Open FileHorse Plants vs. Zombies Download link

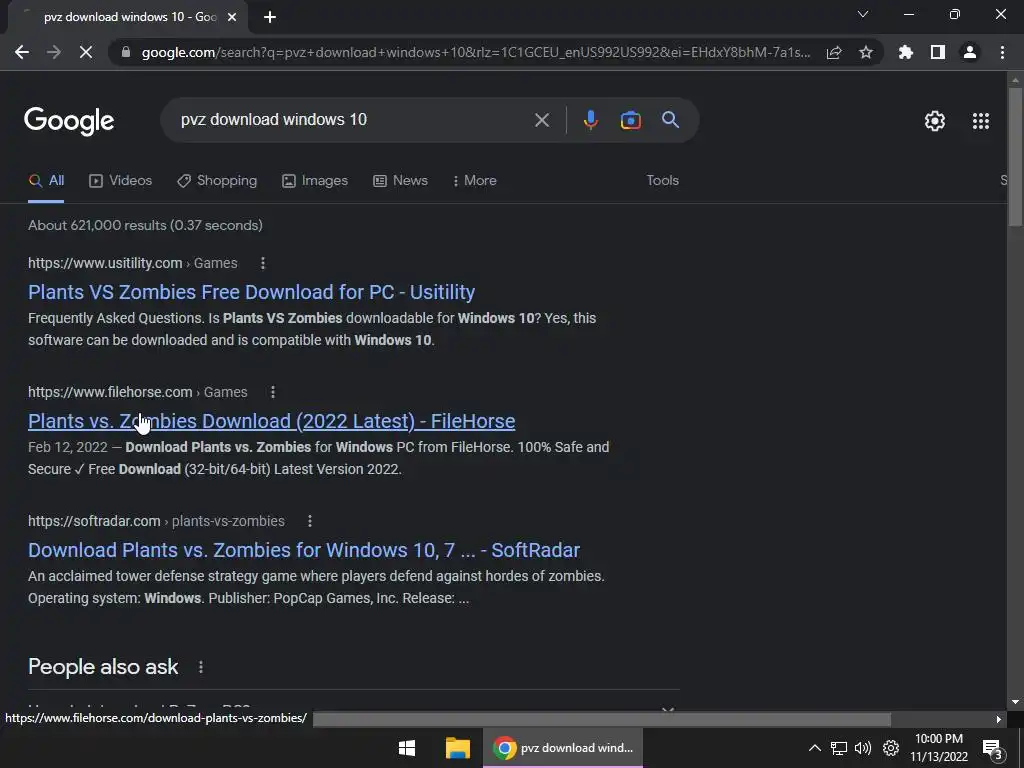pos(272,421)
